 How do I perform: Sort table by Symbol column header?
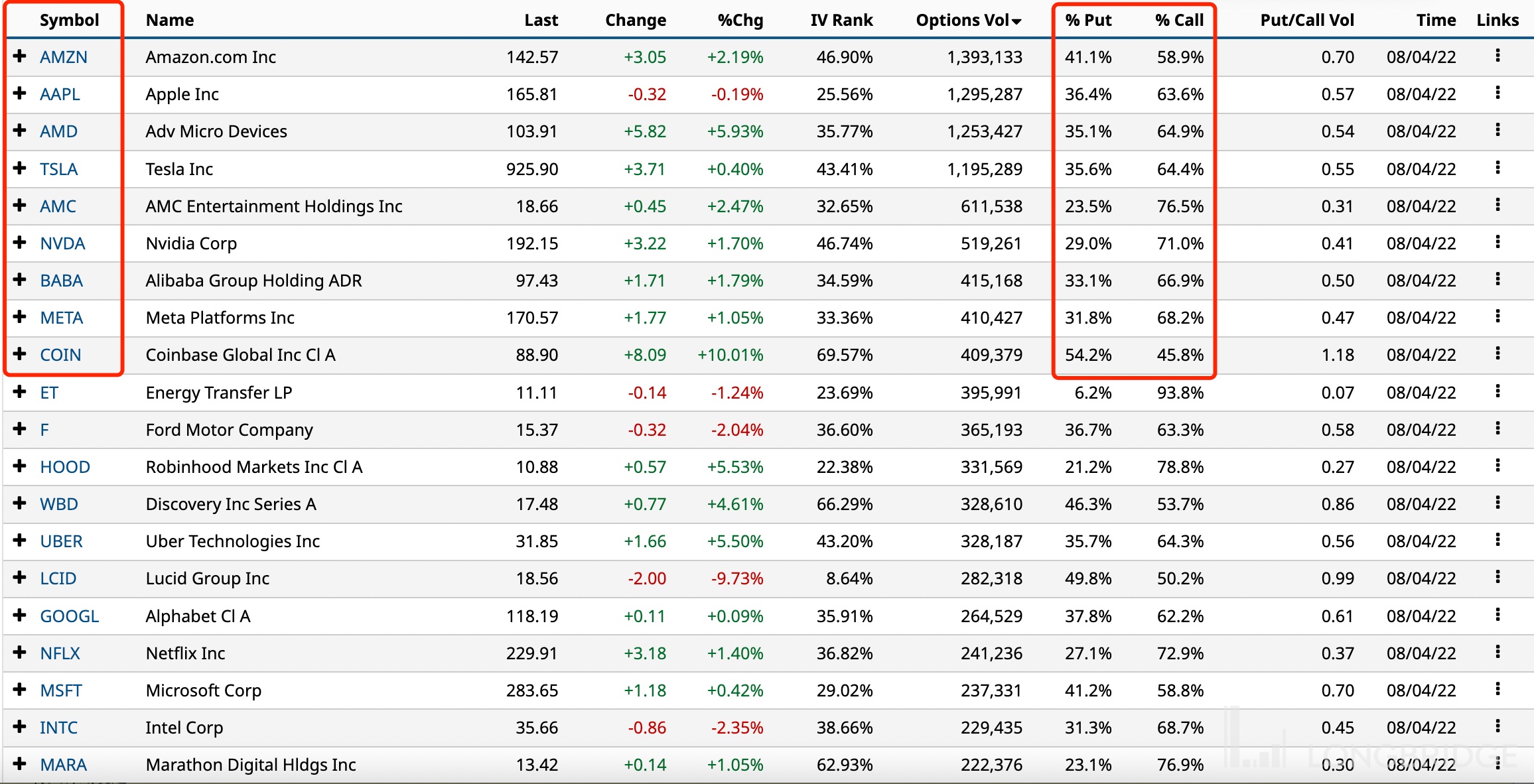[69, 20]
